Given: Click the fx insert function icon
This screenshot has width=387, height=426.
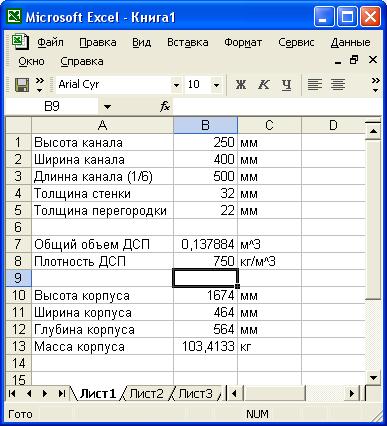Looking at the screenshot, I should 165,107.
